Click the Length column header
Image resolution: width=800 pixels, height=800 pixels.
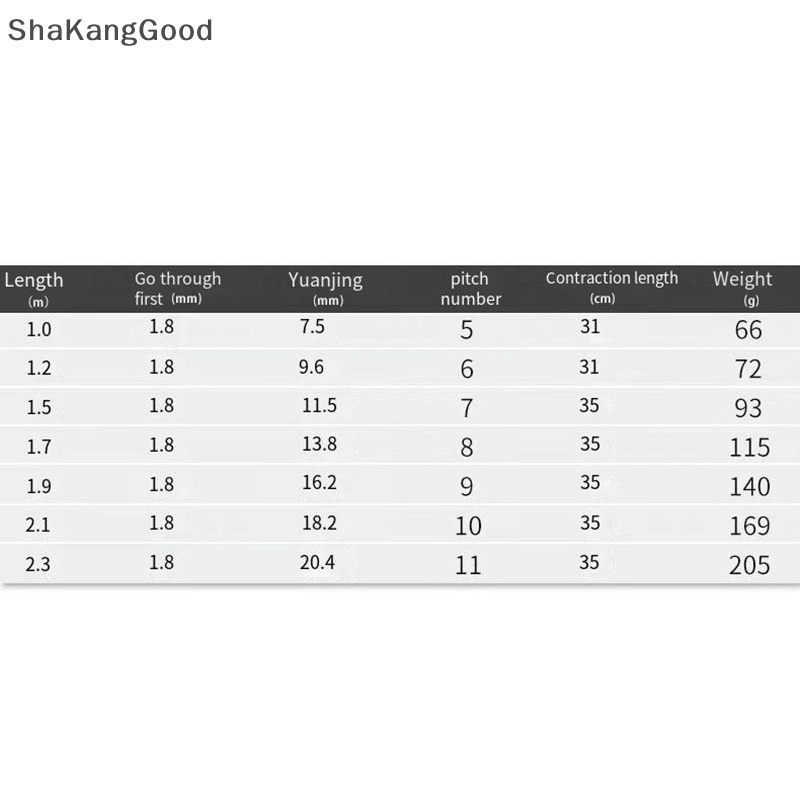(34, 281)
